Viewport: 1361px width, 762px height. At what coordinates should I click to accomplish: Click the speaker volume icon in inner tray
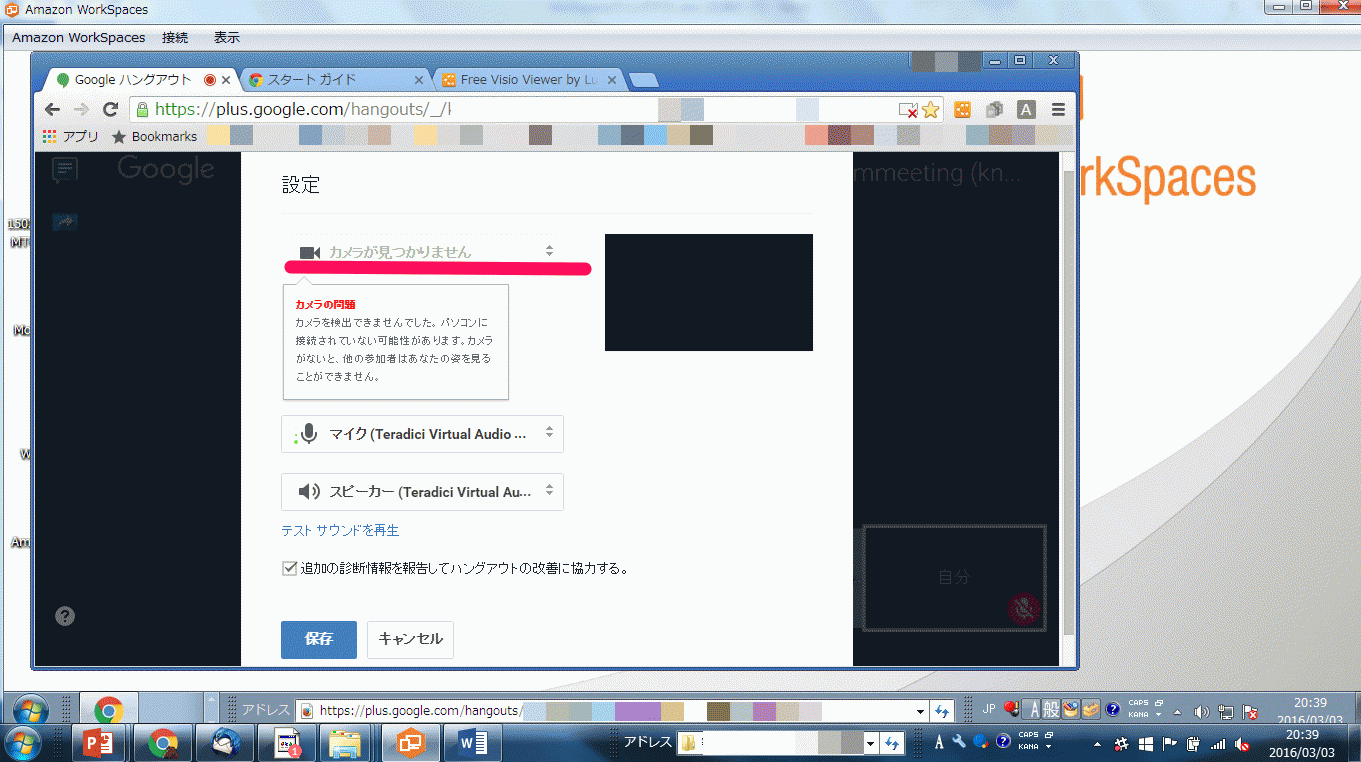tap(1201, 712)
